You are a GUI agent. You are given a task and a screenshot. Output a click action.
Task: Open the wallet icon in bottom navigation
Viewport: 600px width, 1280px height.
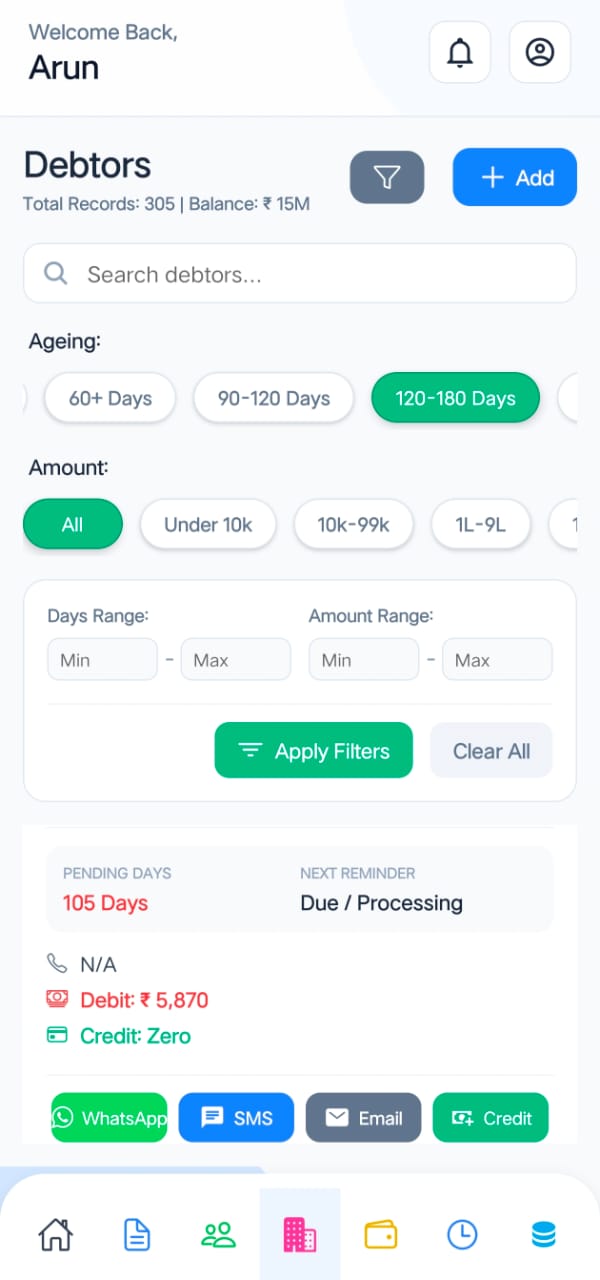click(381, 1235)
